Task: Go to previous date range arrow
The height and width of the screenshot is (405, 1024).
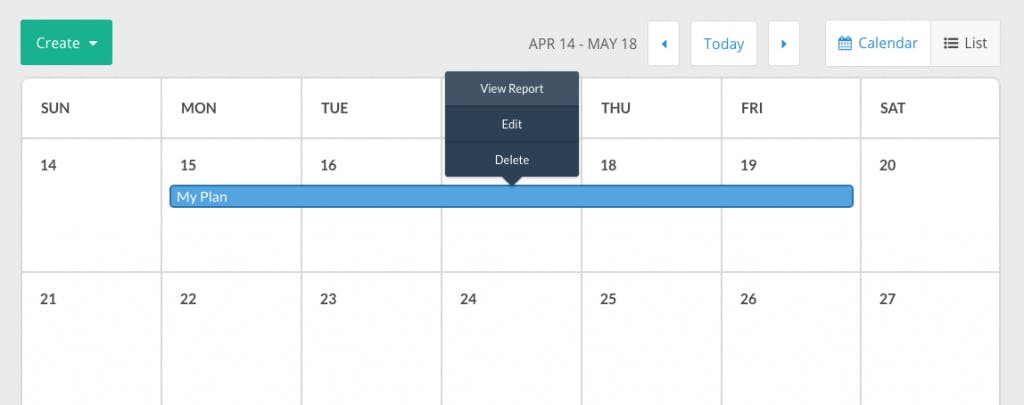Action: 664,44
